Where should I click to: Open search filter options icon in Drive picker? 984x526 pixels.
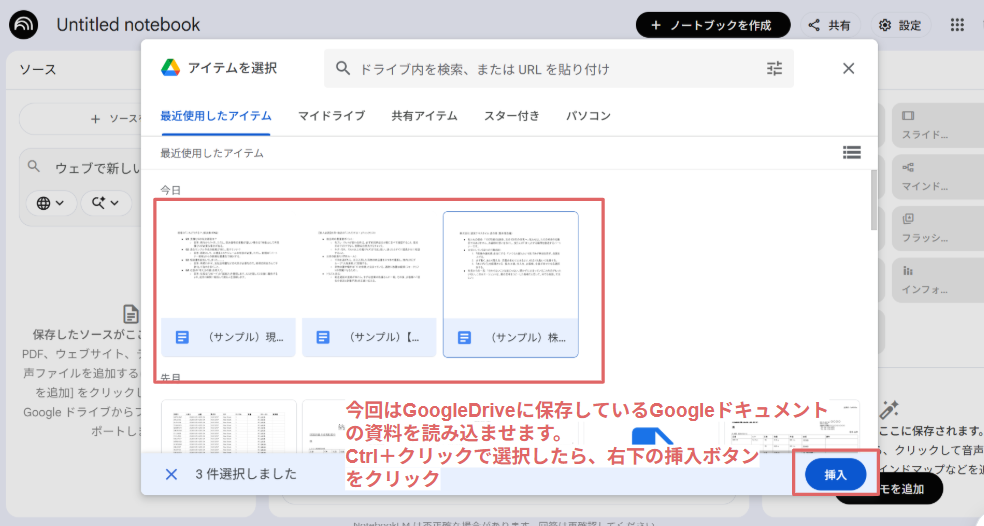click(775, 68)
